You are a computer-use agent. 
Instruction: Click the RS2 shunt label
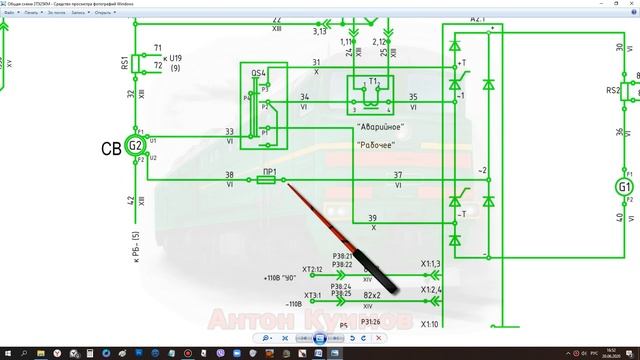[613, 90]
